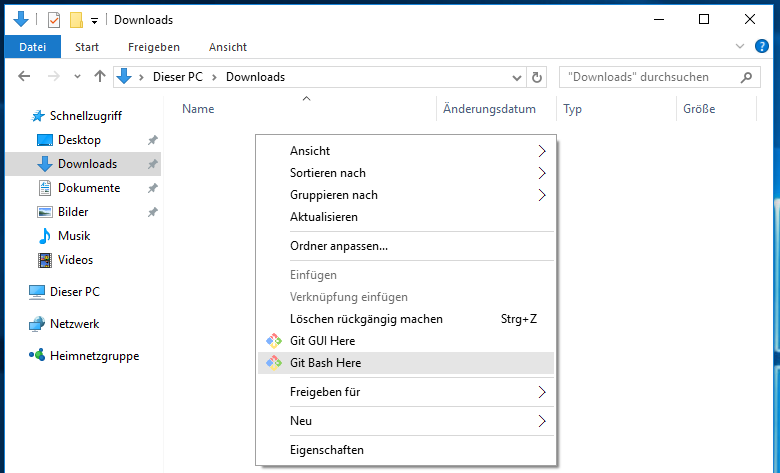780x473 pixels.
Task: Choose Löschen rückgängig machen
Action: click(406, 319)
